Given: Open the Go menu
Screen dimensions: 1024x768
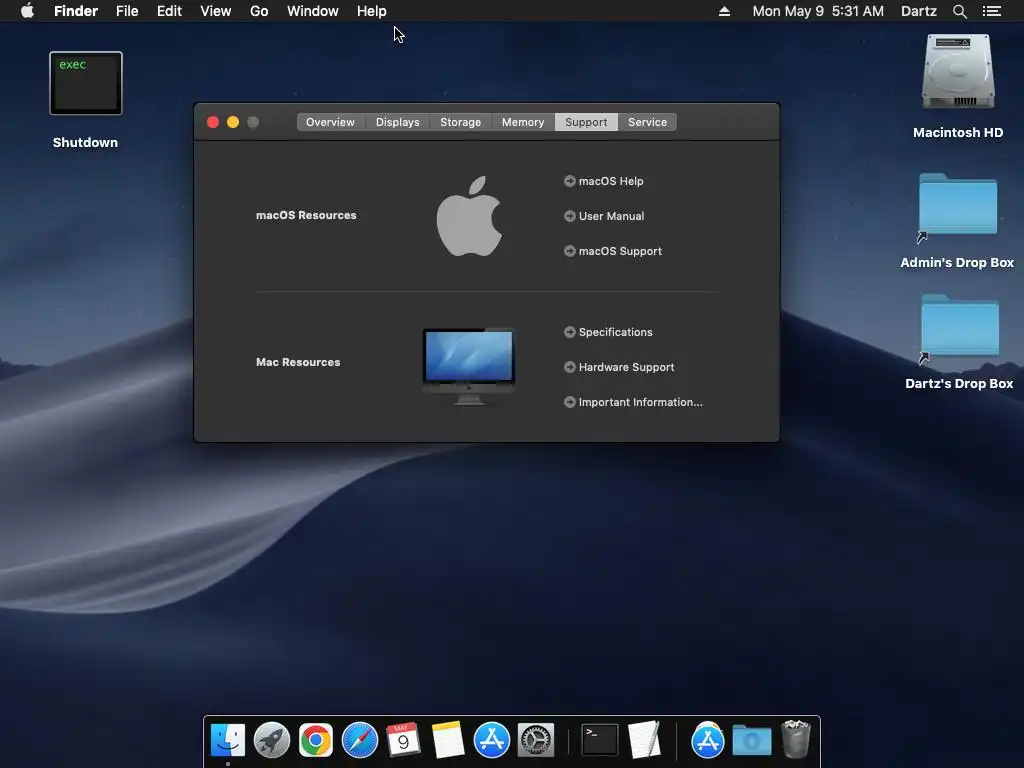Looking at the screenshot, I should pyautogui.click(x=259, y=11).
